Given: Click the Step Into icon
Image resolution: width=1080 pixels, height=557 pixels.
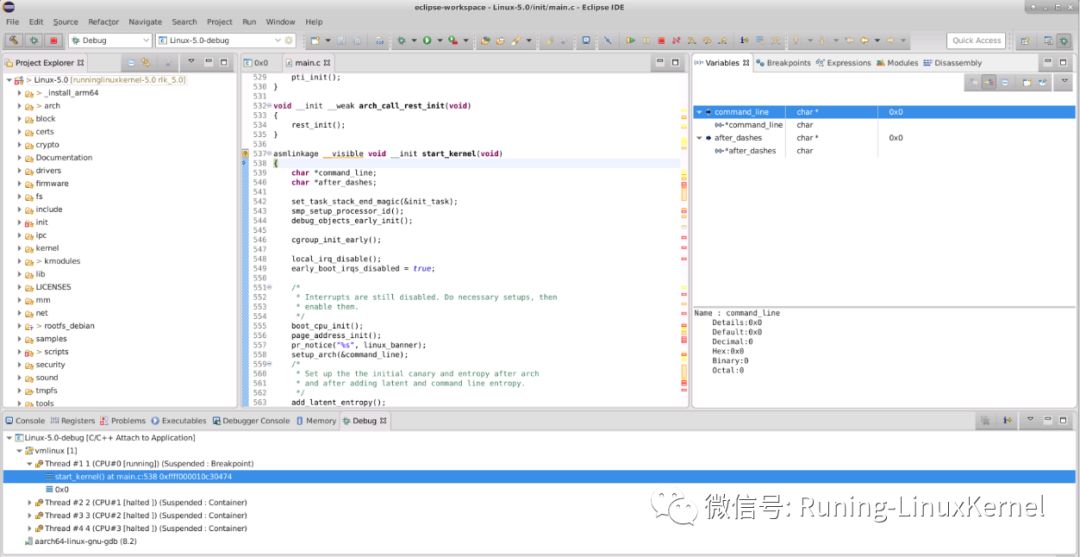Looking at the screenshot, I should 691,40.
